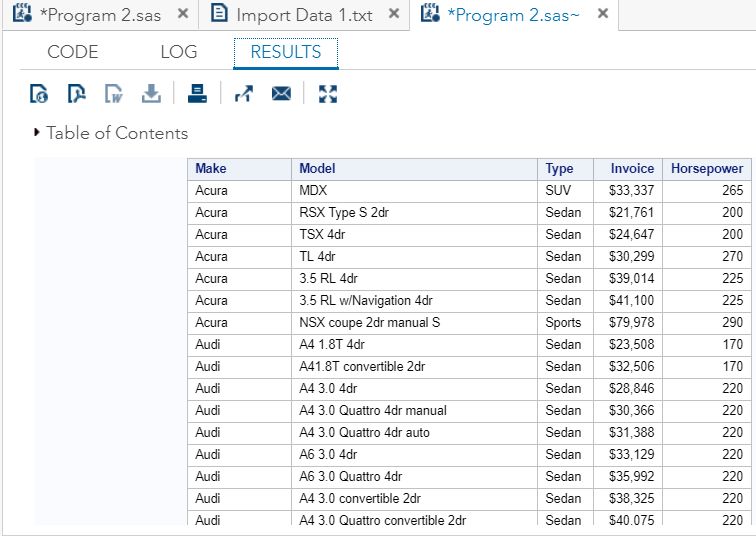
Task: Open the LOG tab
Action: click(179, 52)
